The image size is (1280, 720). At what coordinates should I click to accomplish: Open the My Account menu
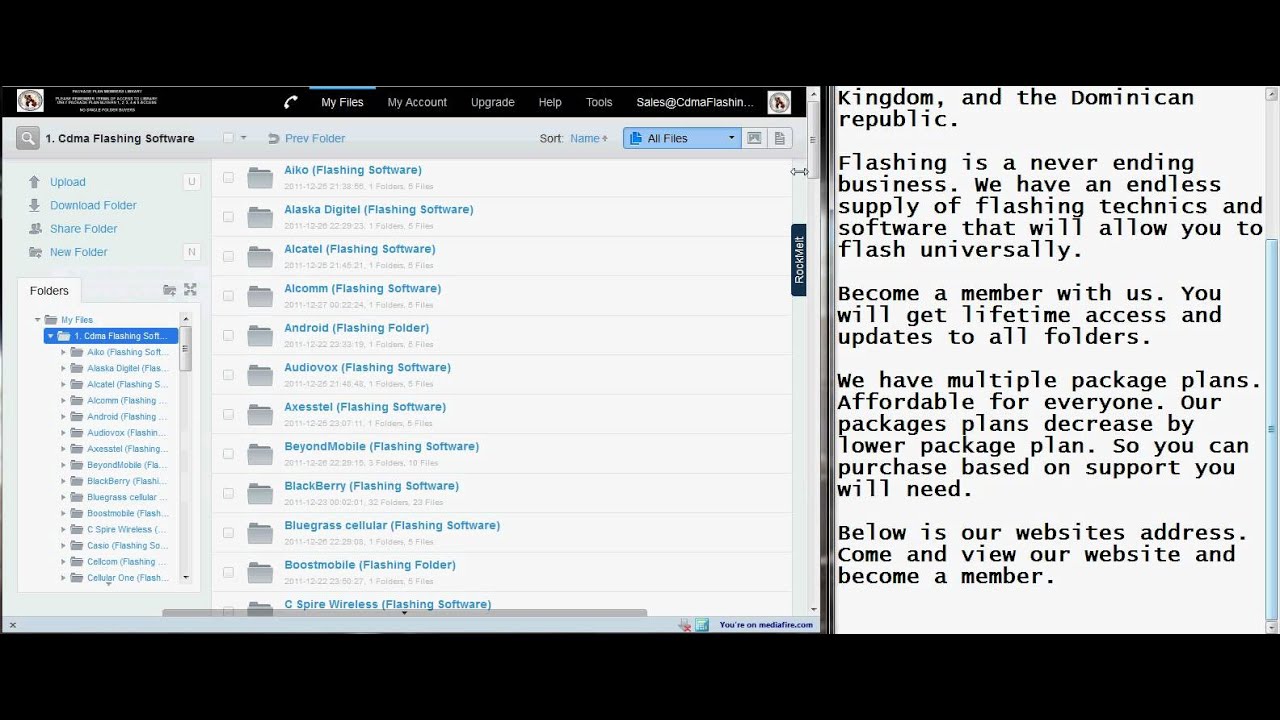tap(417, 102)
